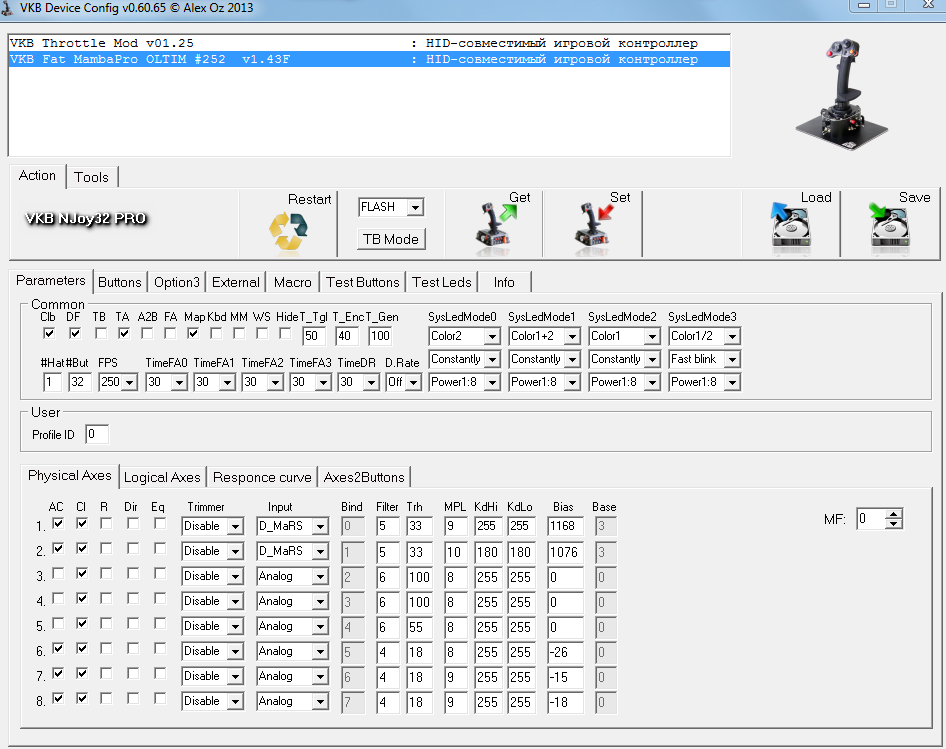This screenshot has height=749, width=946.
Task: Toggle the Clb checkbox
Action: [x=49, y=333]
